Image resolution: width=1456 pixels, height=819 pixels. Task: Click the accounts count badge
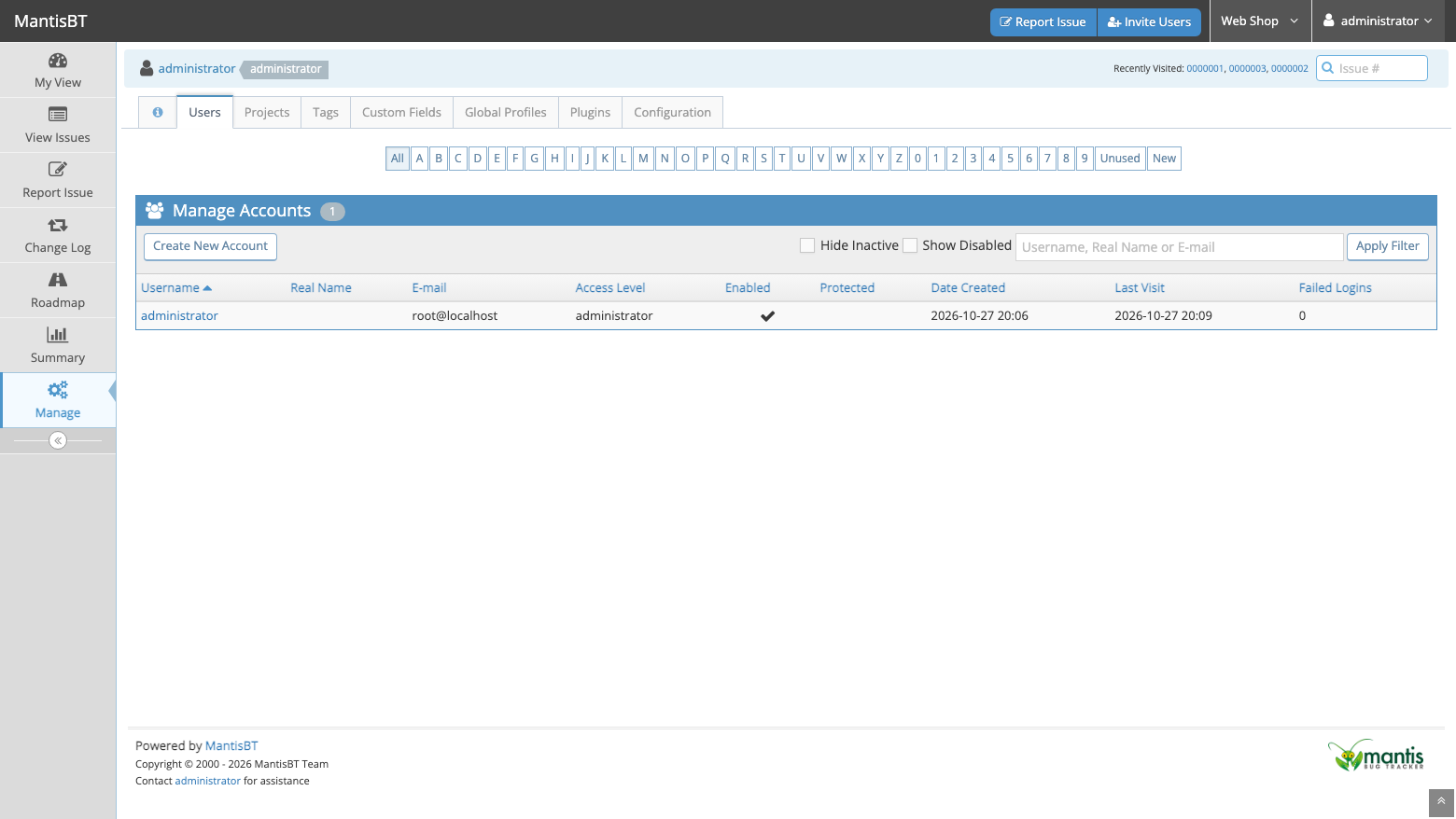click(x=332, y=212)
